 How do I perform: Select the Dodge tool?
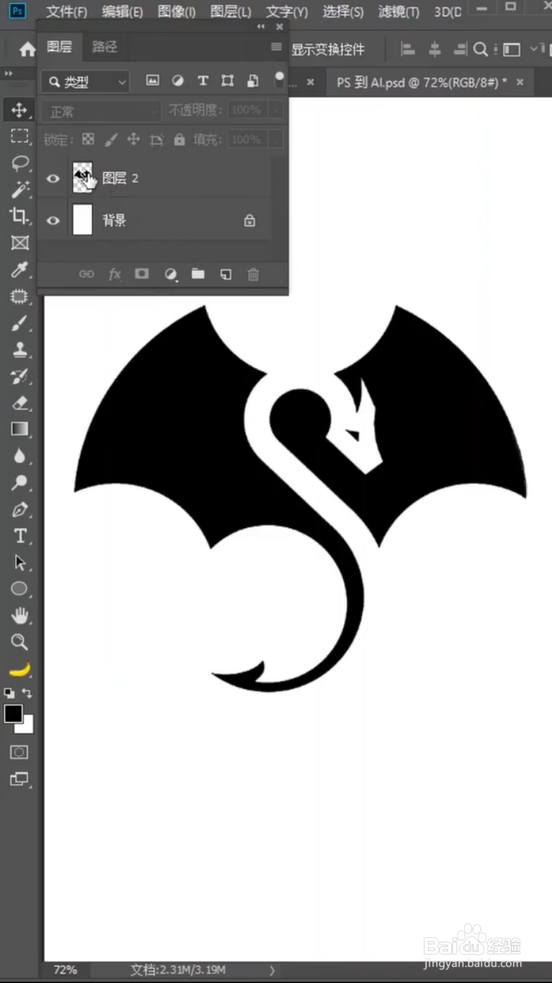point(19,483)
